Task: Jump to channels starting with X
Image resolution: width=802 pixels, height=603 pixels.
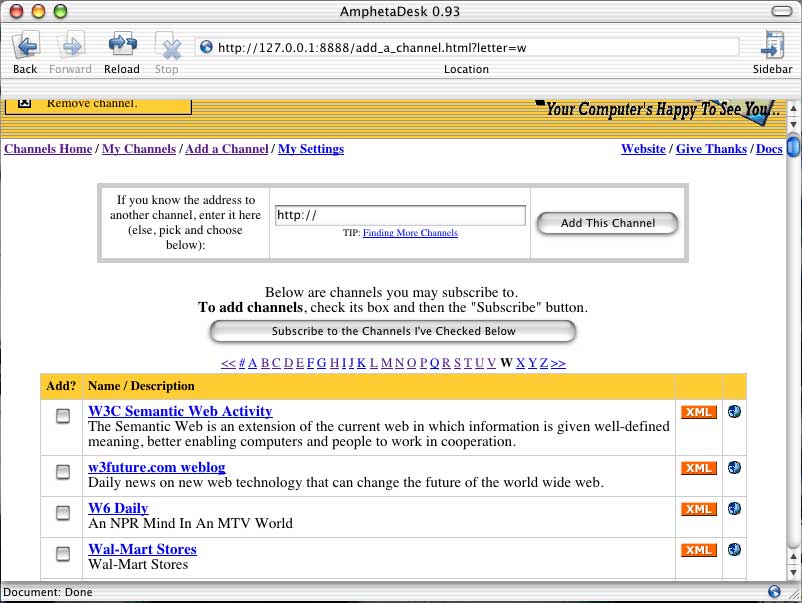Action: pos(521,363)
